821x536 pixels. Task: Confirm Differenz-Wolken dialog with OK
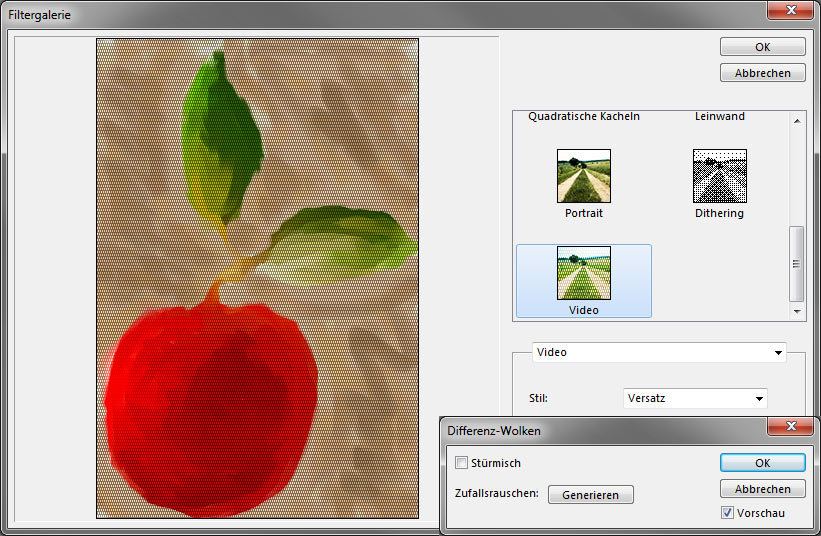click(762, 463)
